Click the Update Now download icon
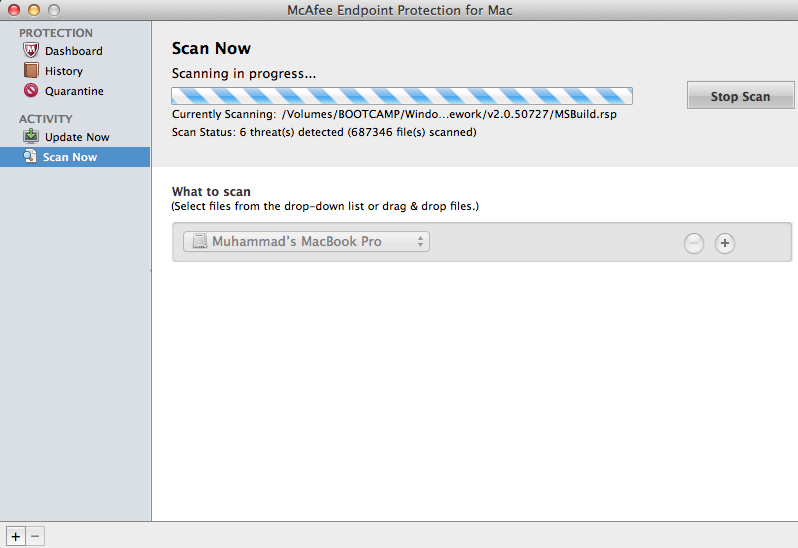The width and height of the screenshot is (798, 548). point(31,136)
